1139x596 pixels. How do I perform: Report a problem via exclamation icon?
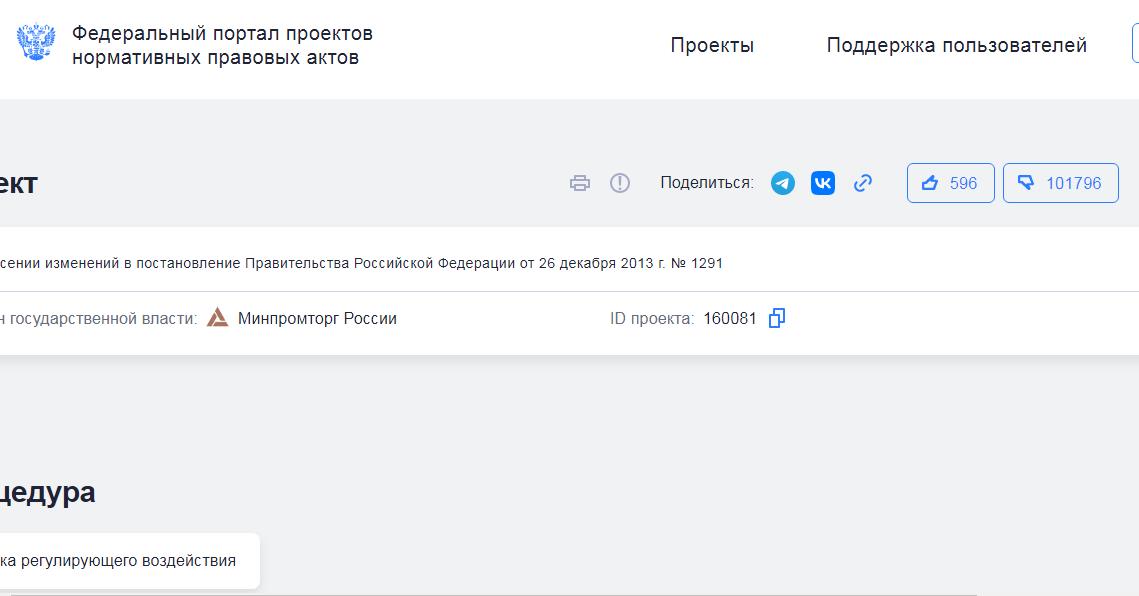tap(620, 183)
